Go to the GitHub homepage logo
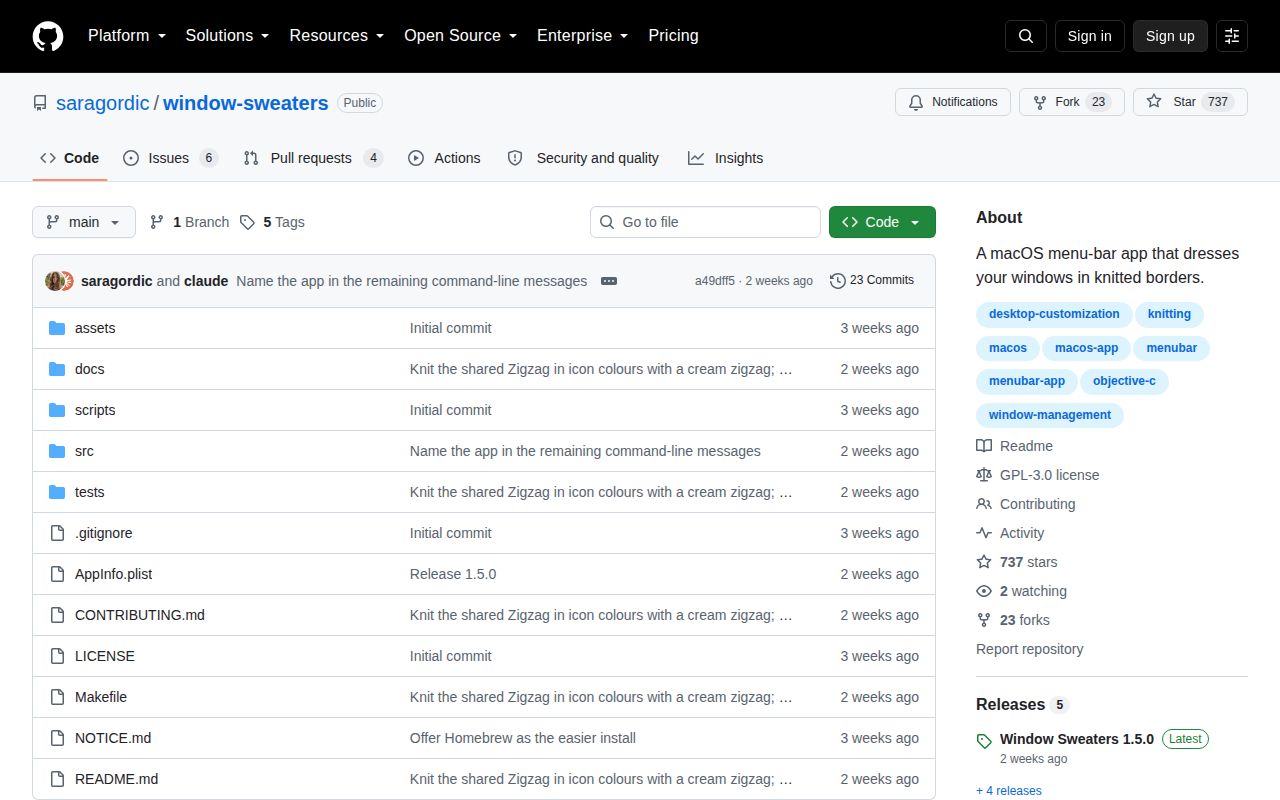1280x800 pixels. click(x=48, y=36)
